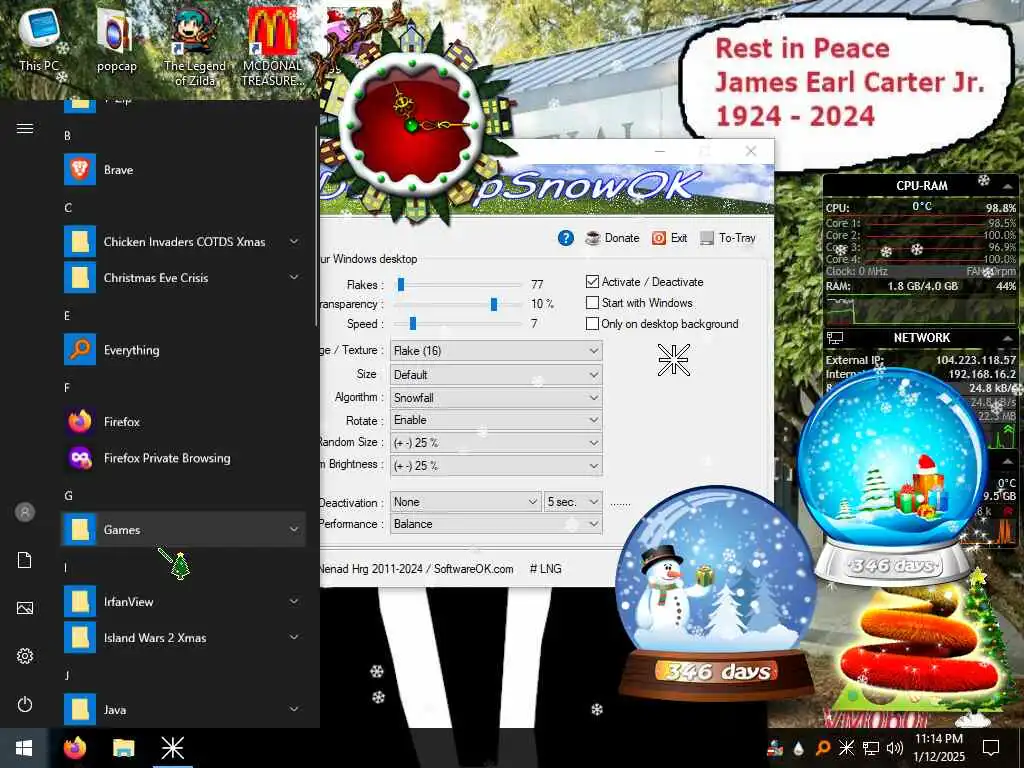
Task: Open Documents from Start sidebar
Action: click(25, 560)
